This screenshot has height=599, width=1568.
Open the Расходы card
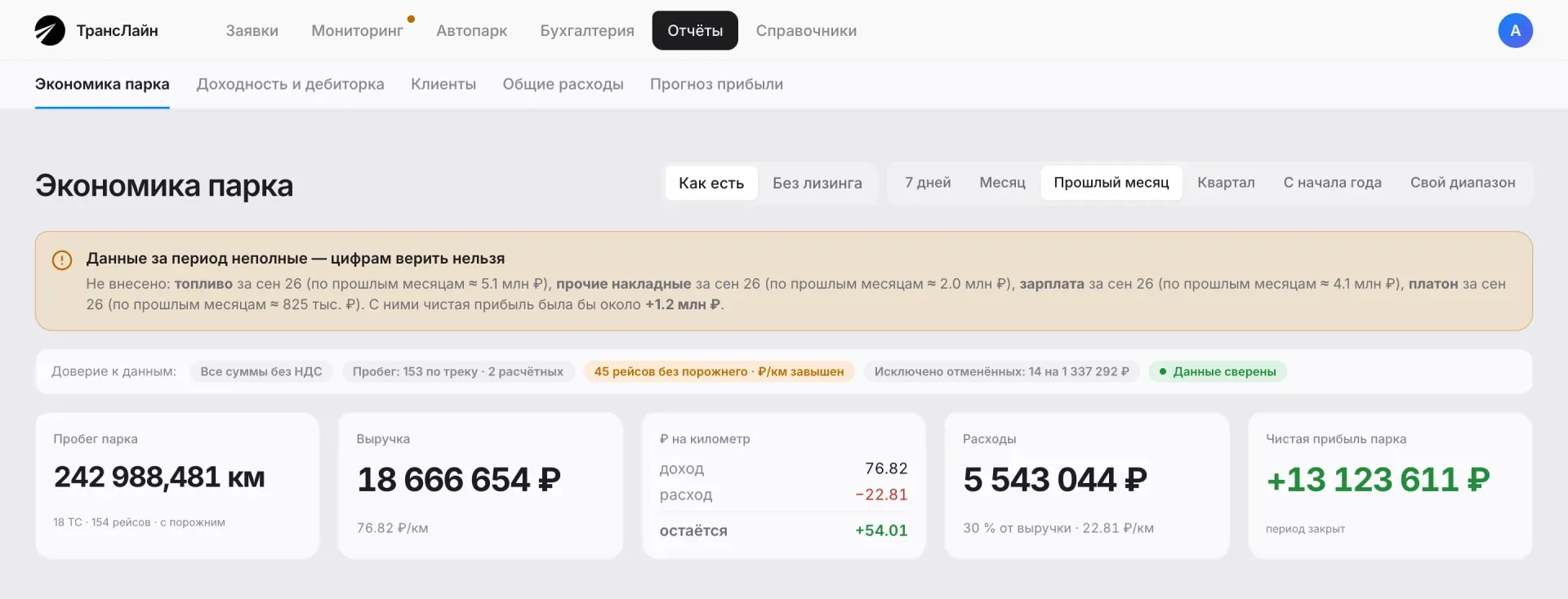(1086, 486)
